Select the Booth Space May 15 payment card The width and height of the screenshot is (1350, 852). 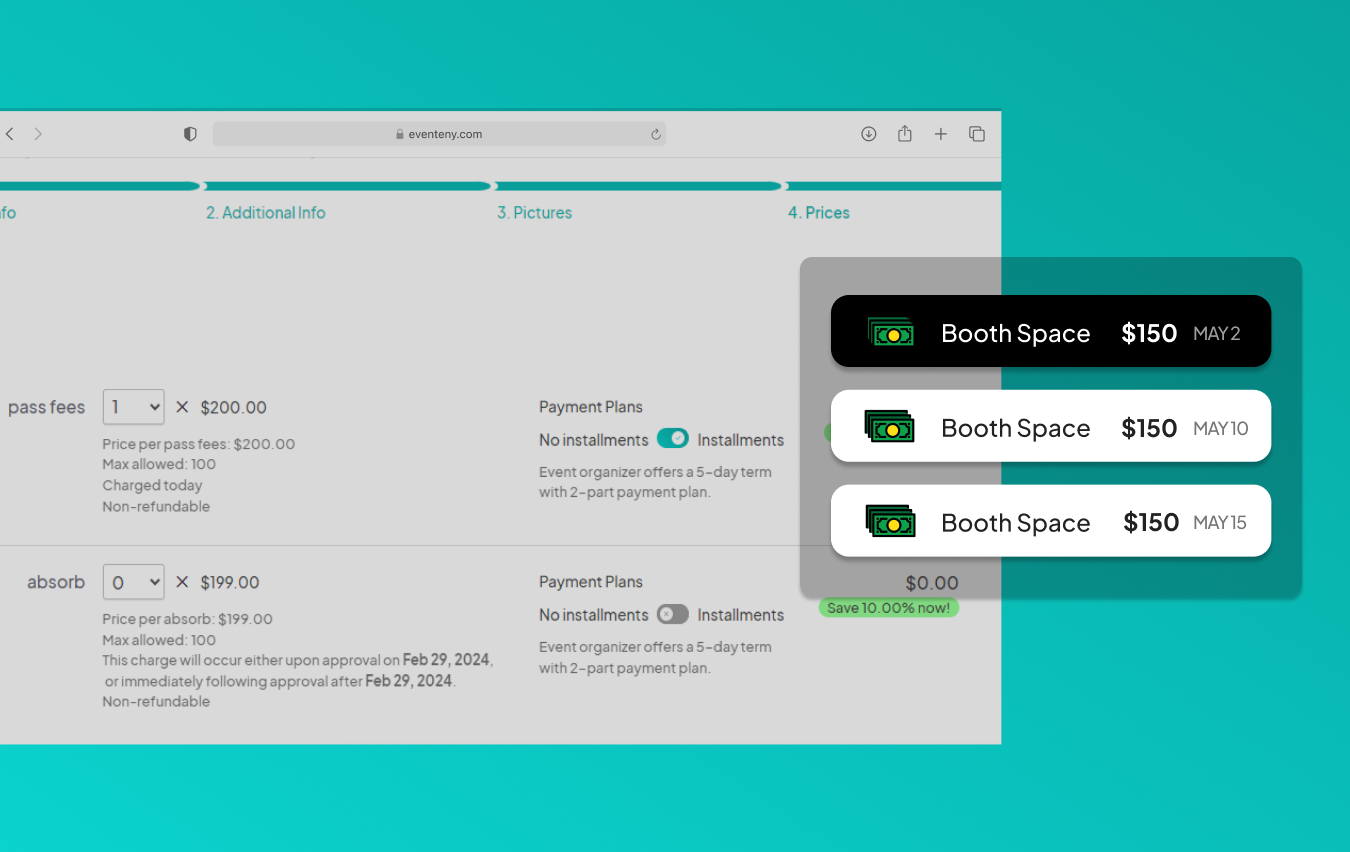tap(1050, 521)
